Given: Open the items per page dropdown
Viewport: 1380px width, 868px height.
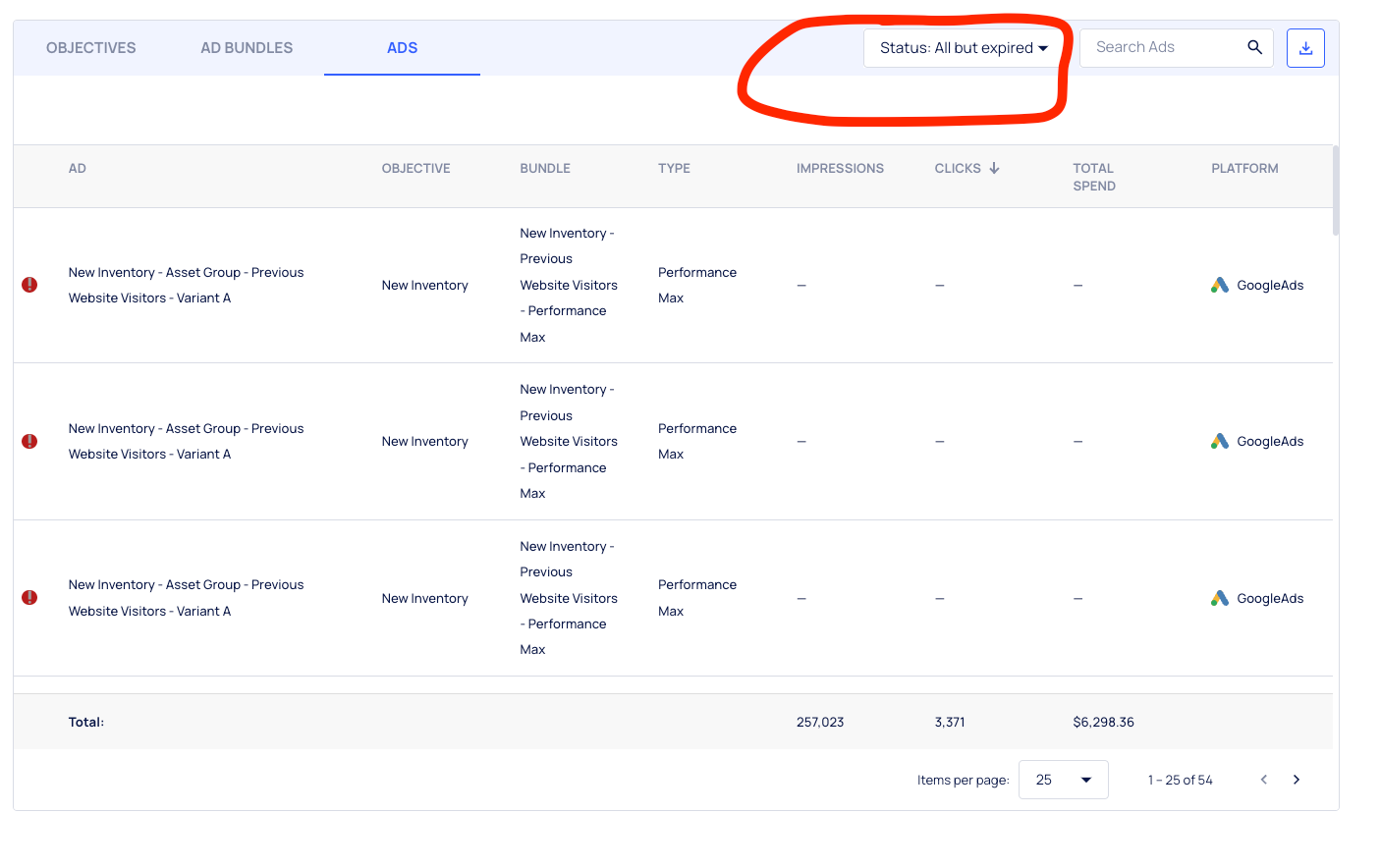Looking at the screenshot, I should point(1063,780).
